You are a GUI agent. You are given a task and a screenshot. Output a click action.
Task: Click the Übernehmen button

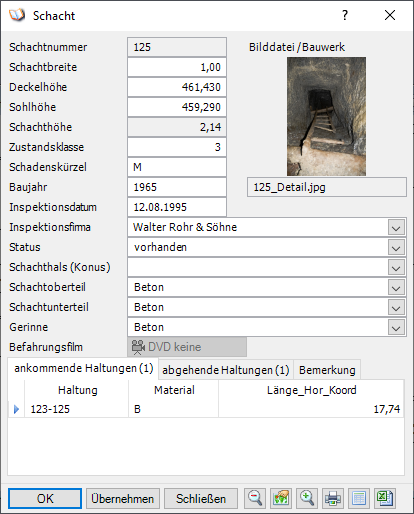(123, 499)
